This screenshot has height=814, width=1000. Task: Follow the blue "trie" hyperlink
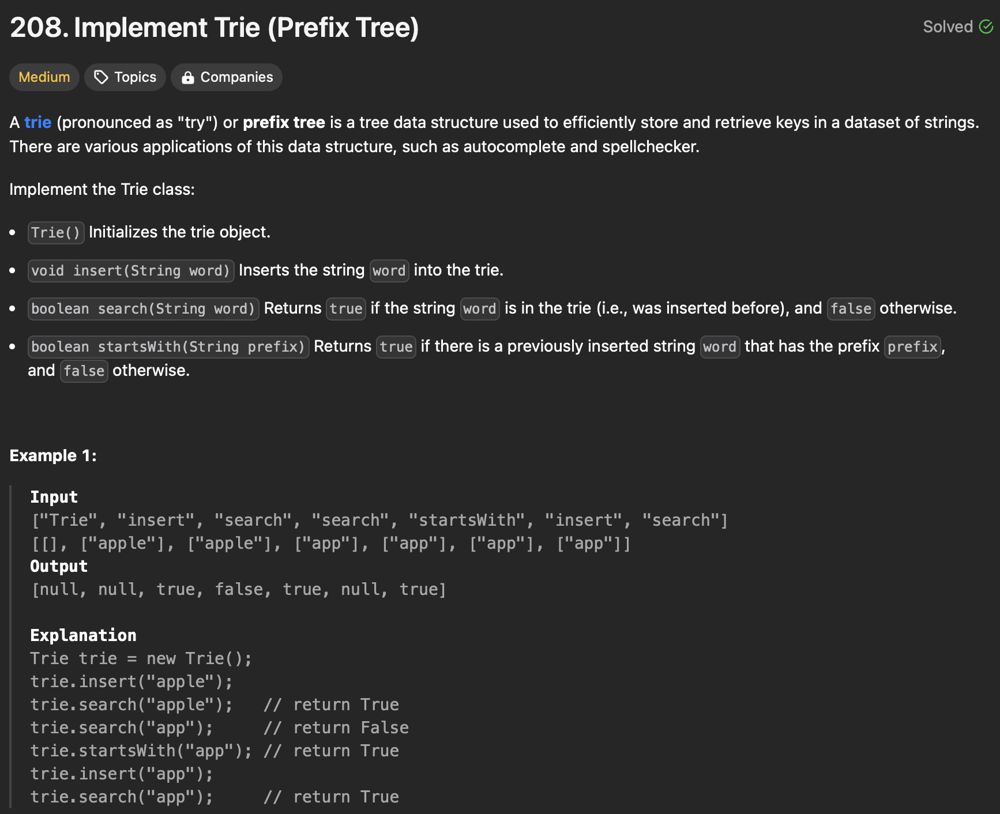pos(38,122)
